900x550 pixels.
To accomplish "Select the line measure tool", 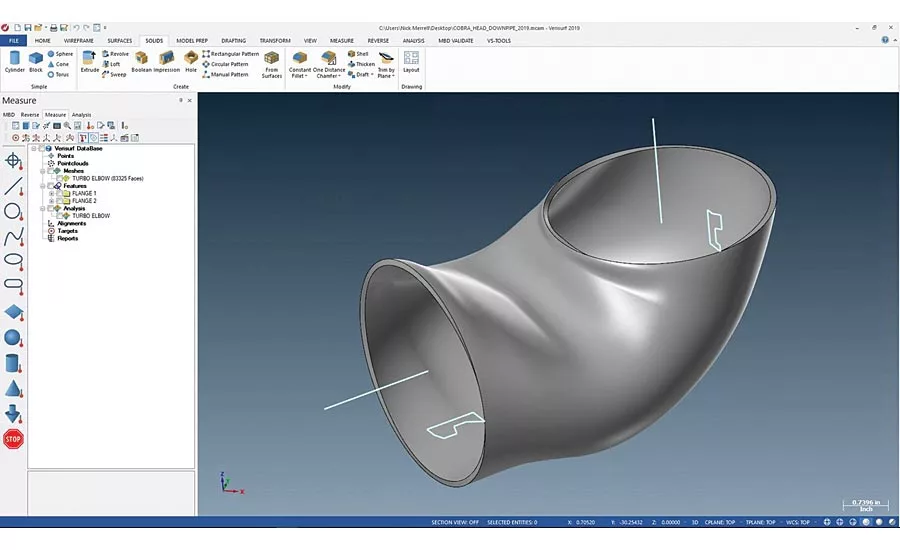I will pos(13,186).
